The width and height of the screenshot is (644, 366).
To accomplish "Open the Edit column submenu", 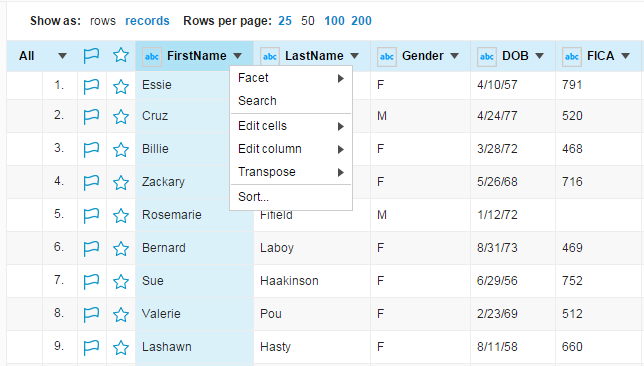I will pos(291,149).
